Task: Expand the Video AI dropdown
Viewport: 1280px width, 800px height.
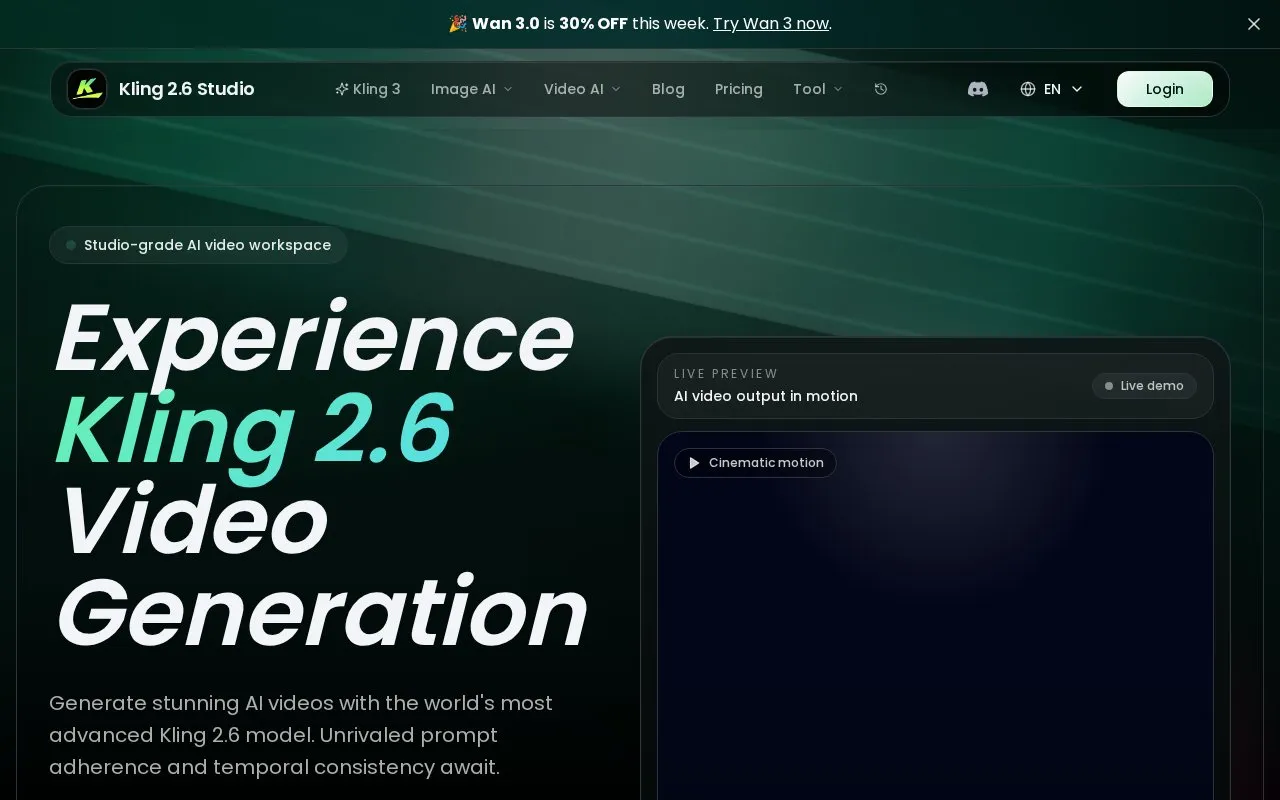Action: pyautogui.click(x=583, y=89)
